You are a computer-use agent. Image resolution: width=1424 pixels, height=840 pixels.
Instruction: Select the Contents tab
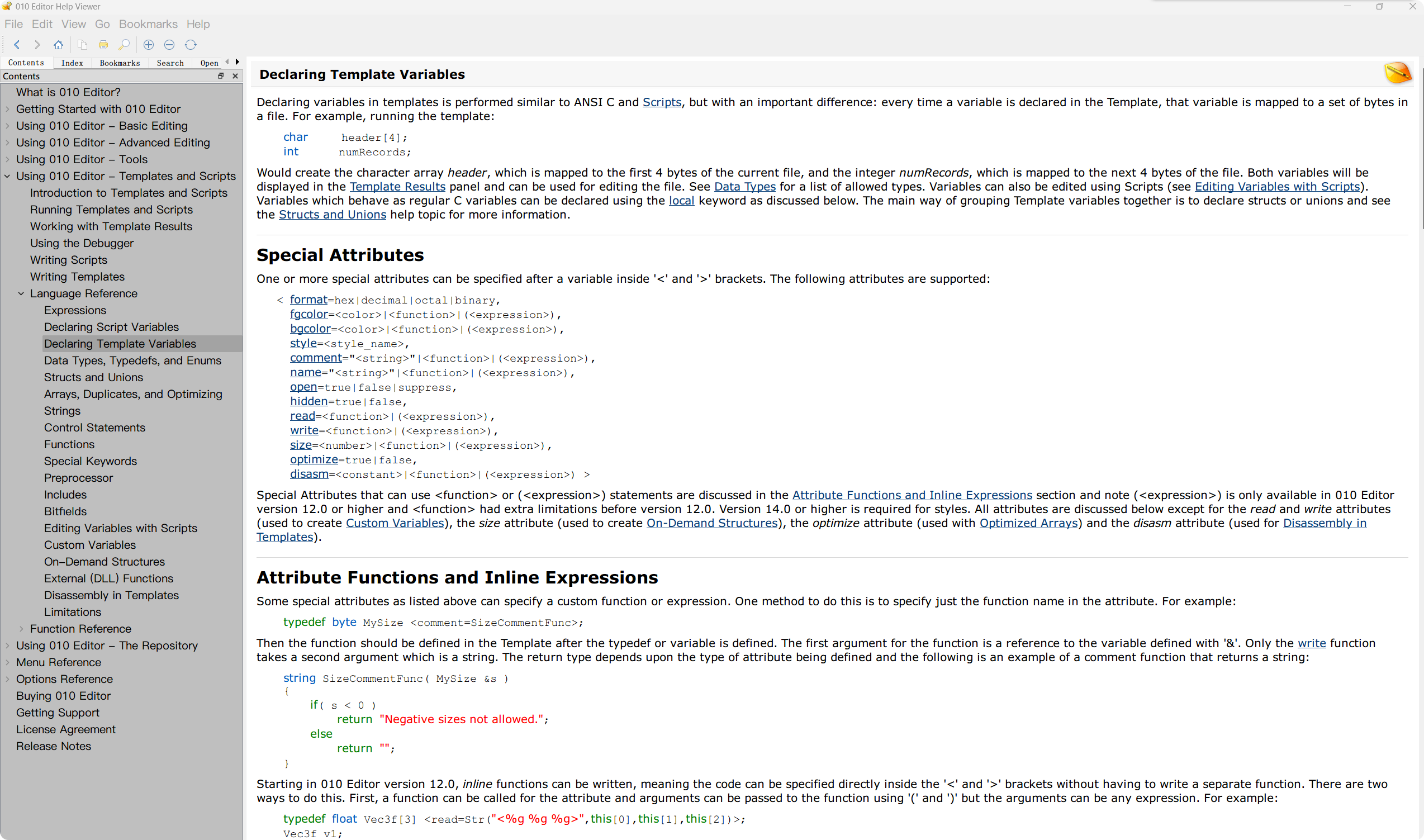(x=26, y=62)
